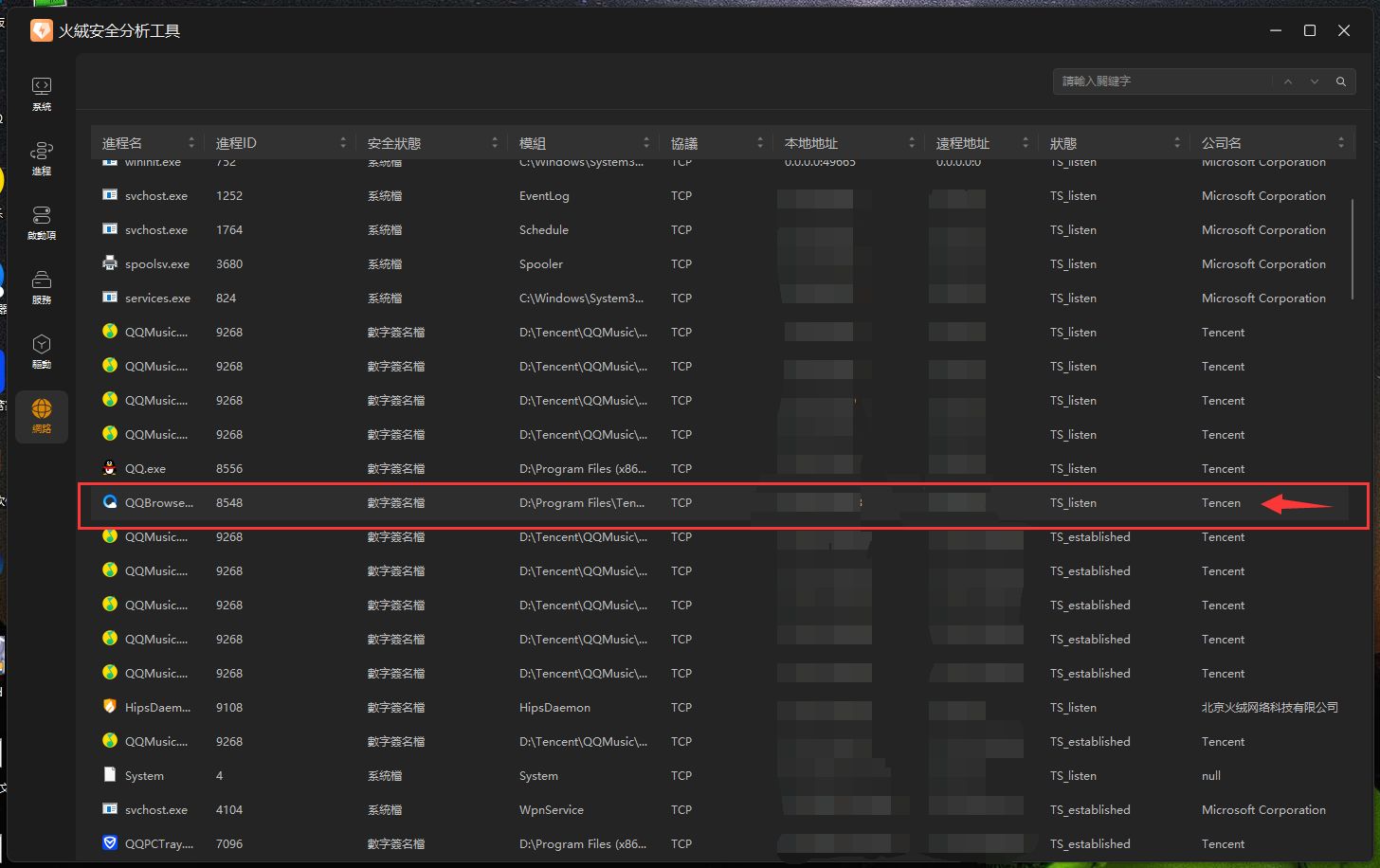Select the 網路 sidebar section
Image resolution: width=1380 pixels, height=868 pixels.
pos(42,416)
